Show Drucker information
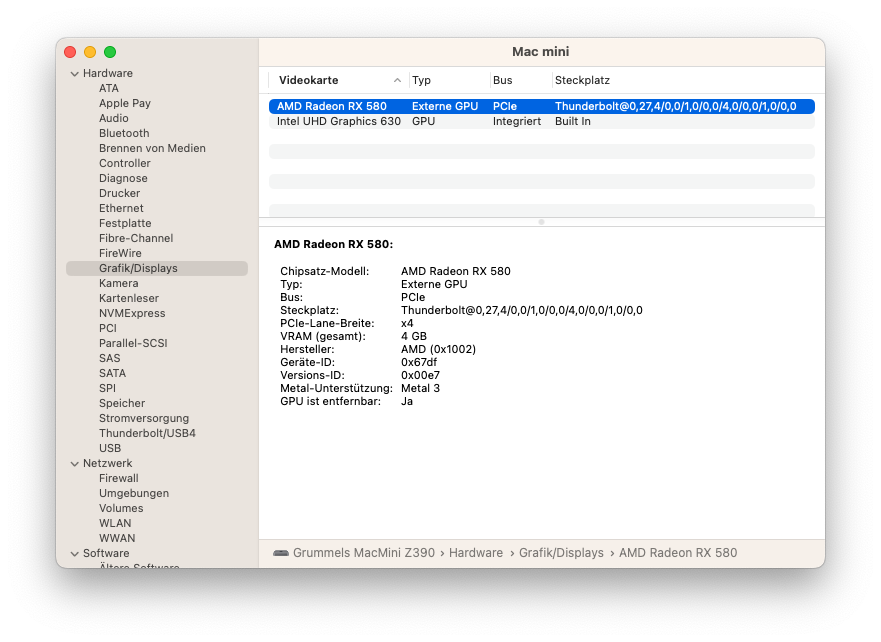 [119, 193]
